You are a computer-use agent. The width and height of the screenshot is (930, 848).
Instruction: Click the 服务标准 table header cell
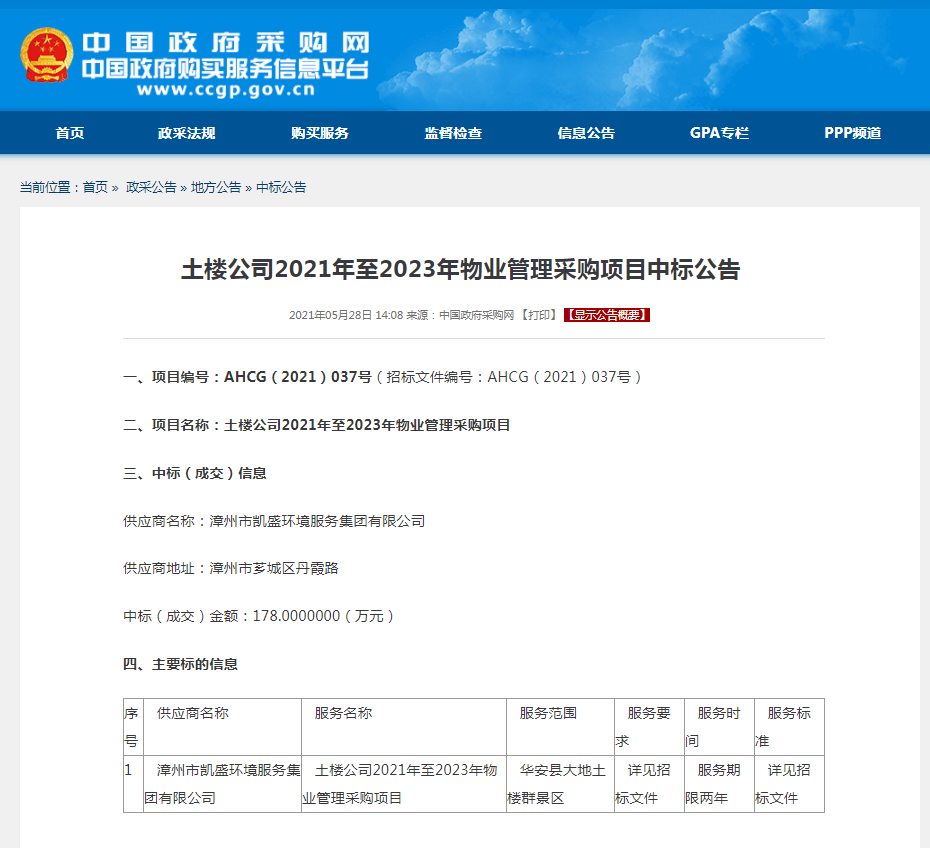click(789, 727)
